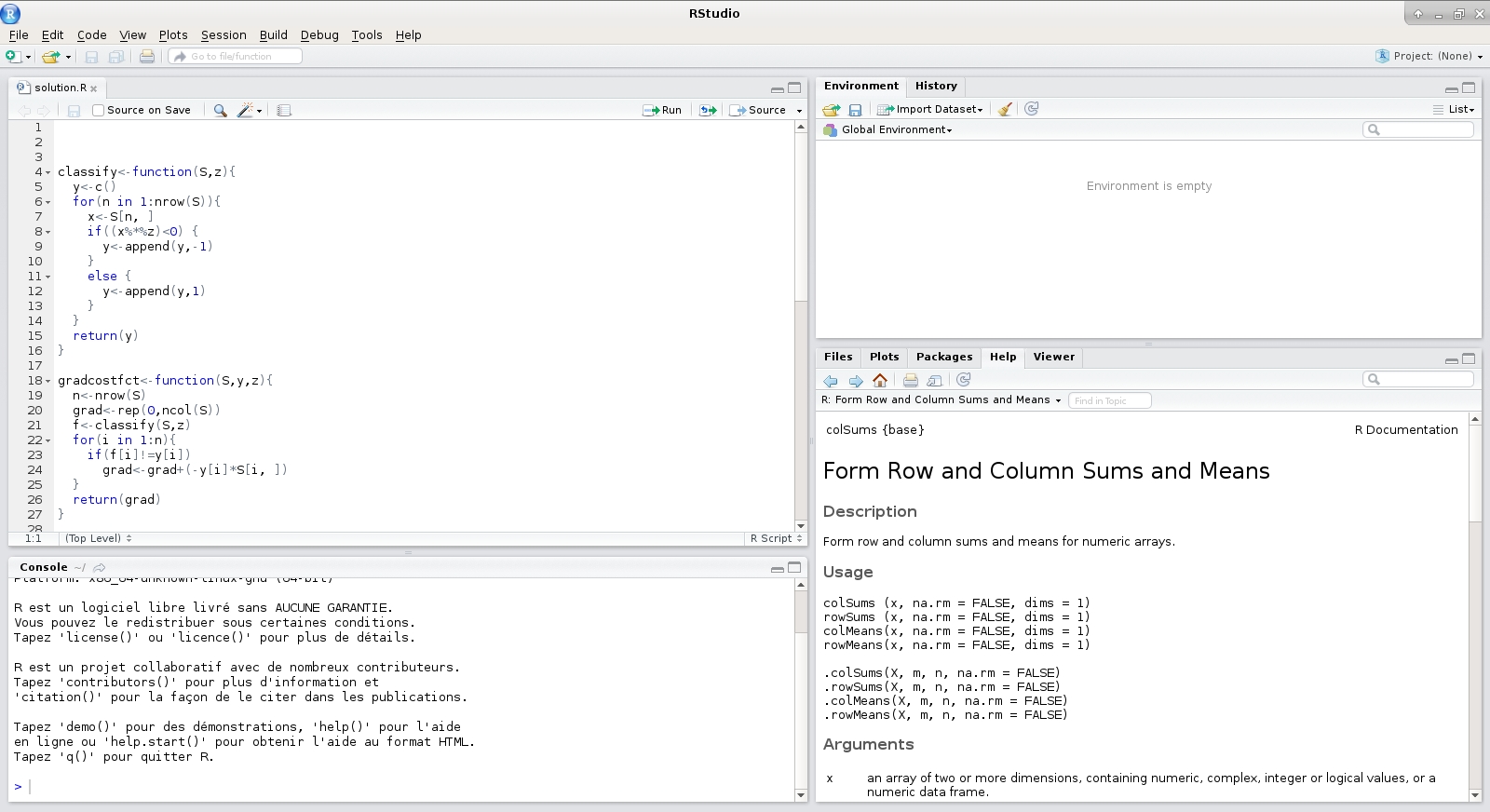Enable the Source on Save checkbox
Image resolution: width=1490 pixels, height=812 pixels.
coord(98,110)
